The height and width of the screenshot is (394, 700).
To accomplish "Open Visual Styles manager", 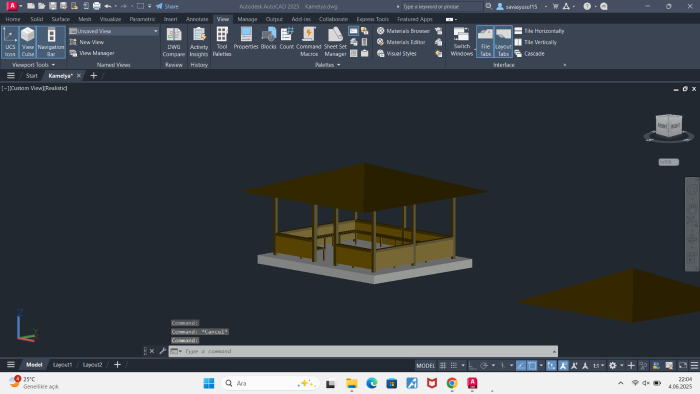I will [396, 54].
